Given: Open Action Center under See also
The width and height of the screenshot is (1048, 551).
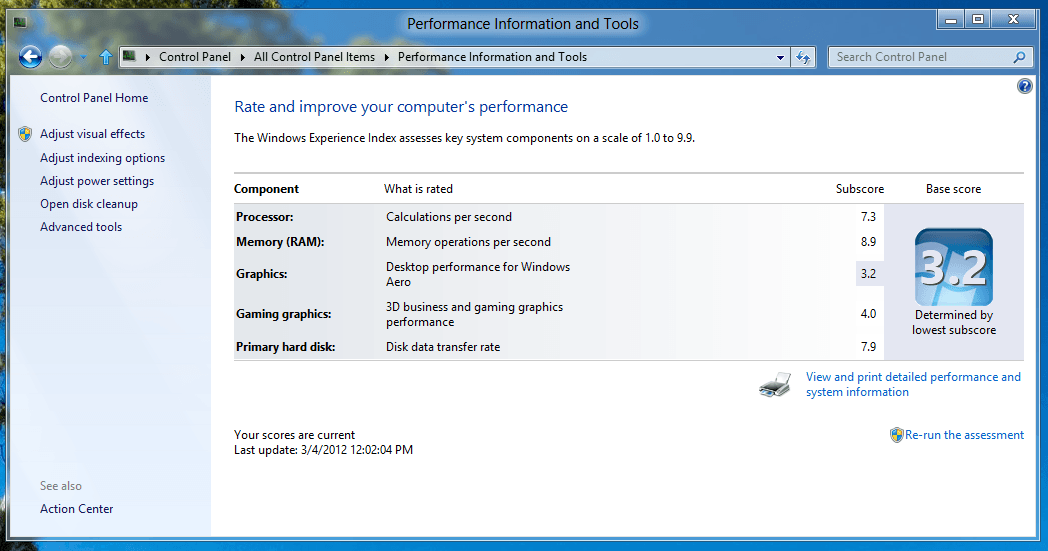Looking at the screenshot, I should pos(76,509).
